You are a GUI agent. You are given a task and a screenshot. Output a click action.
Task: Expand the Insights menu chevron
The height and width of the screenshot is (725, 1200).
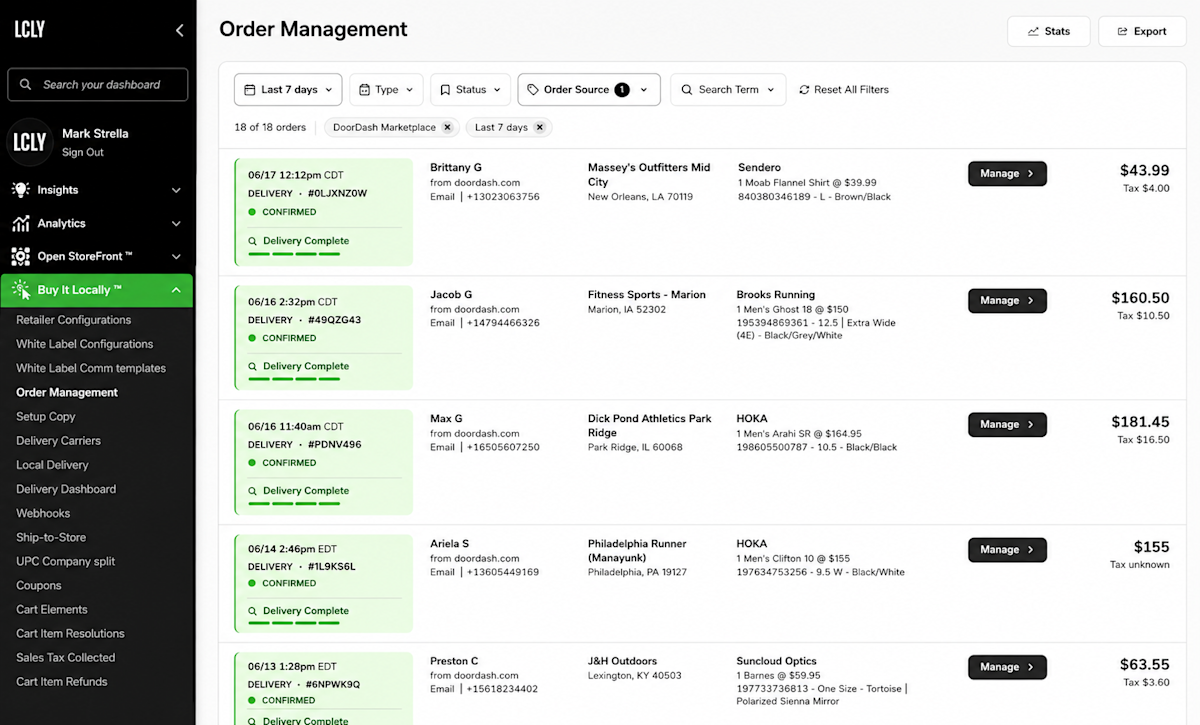point(176,190)
